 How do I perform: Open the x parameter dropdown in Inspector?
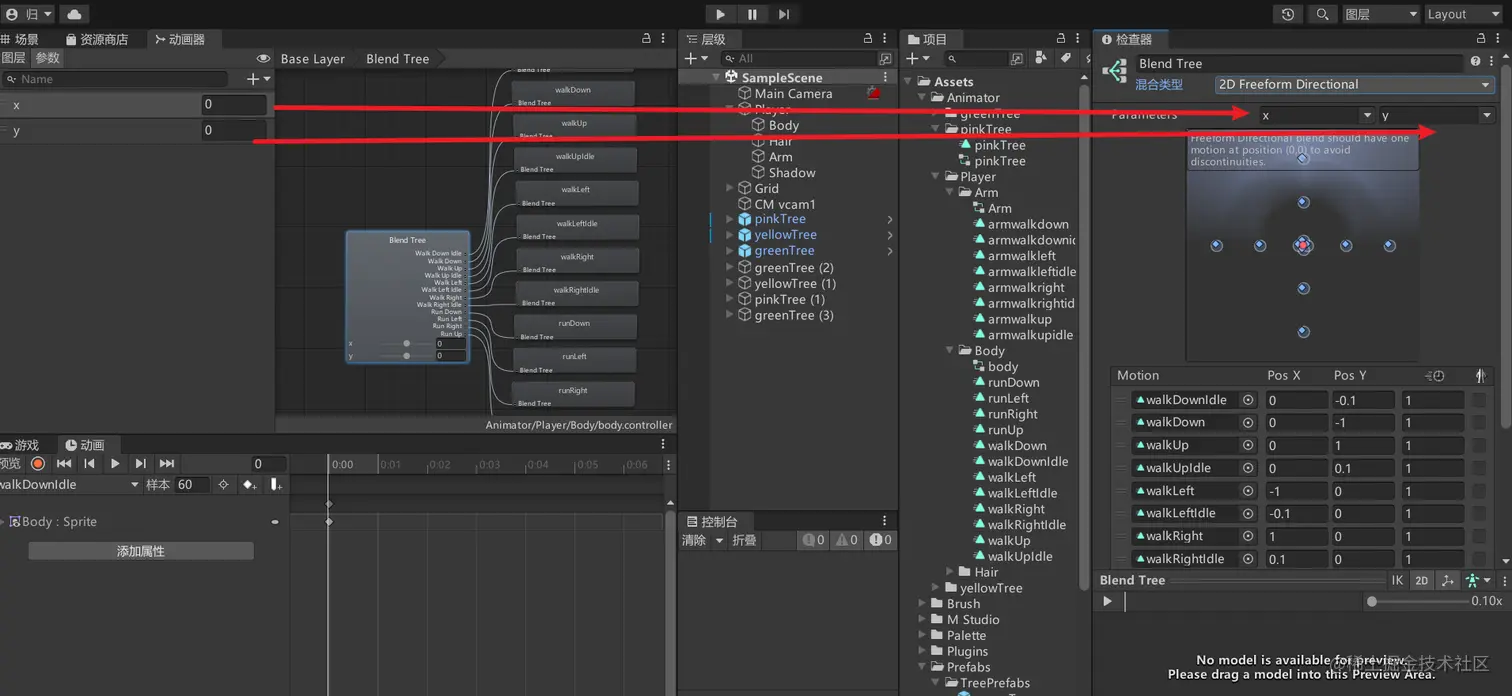(1316, 115)
